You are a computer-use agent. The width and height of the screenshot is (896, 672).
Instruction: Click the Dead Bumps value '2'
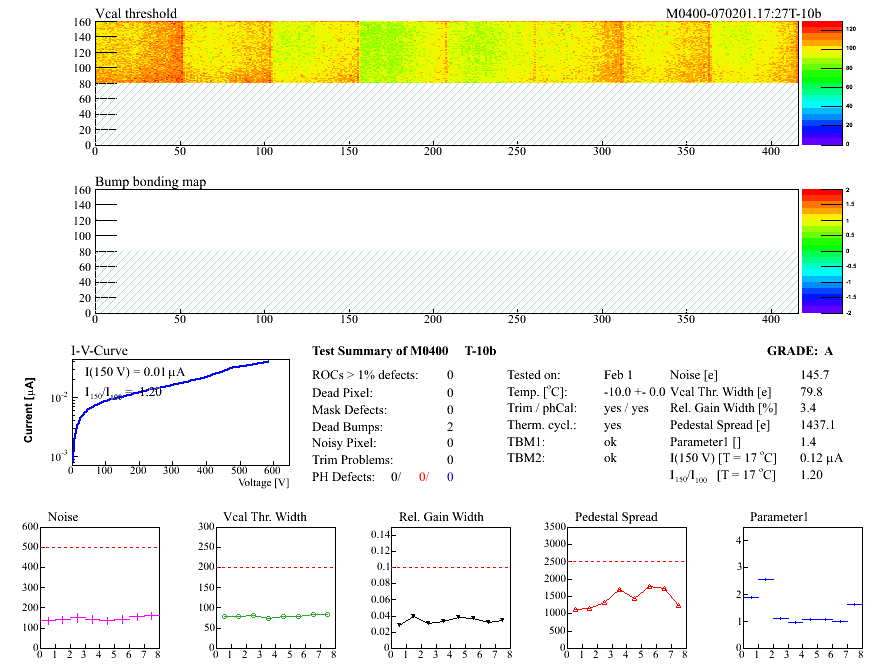point(450,427)
